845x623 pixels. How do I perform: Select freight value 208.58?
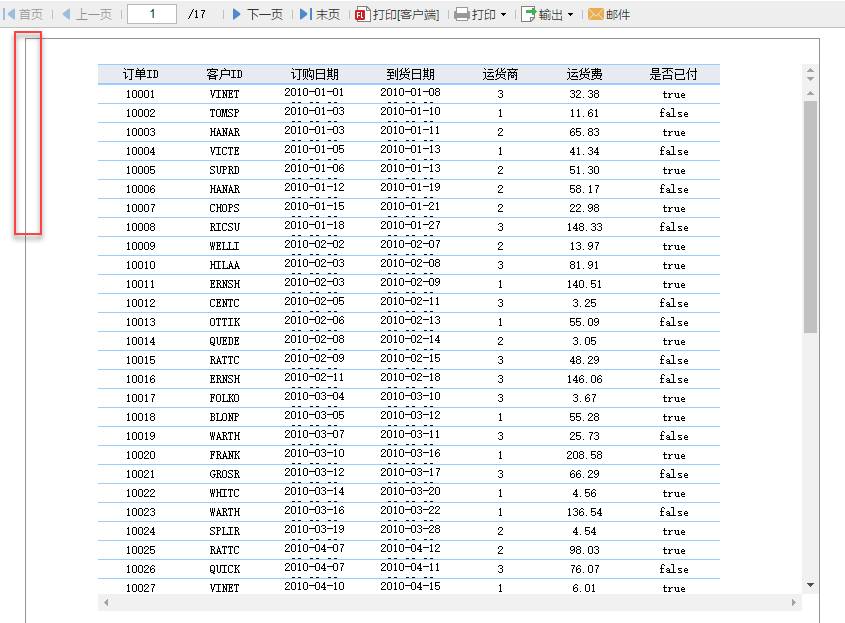click(x=584, y=455)
